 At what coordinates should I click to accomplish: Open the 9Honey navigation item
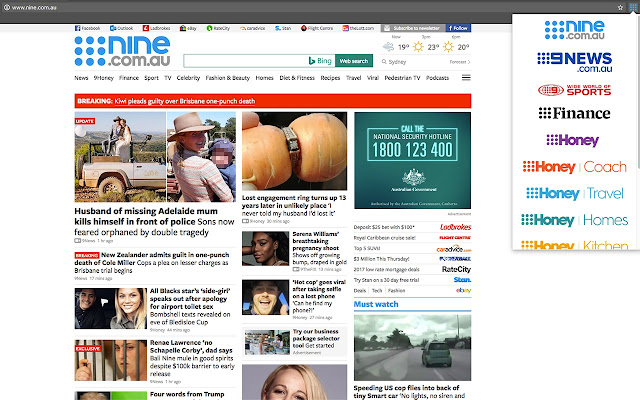click(104, 78)
